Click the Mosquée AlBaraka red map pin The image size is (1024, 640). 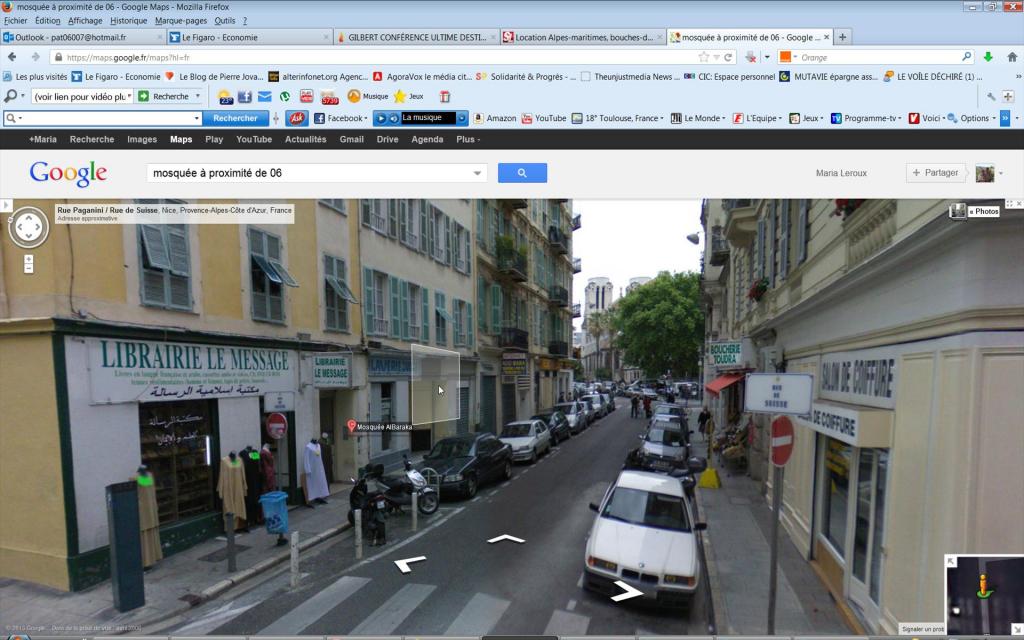[351, 426]
